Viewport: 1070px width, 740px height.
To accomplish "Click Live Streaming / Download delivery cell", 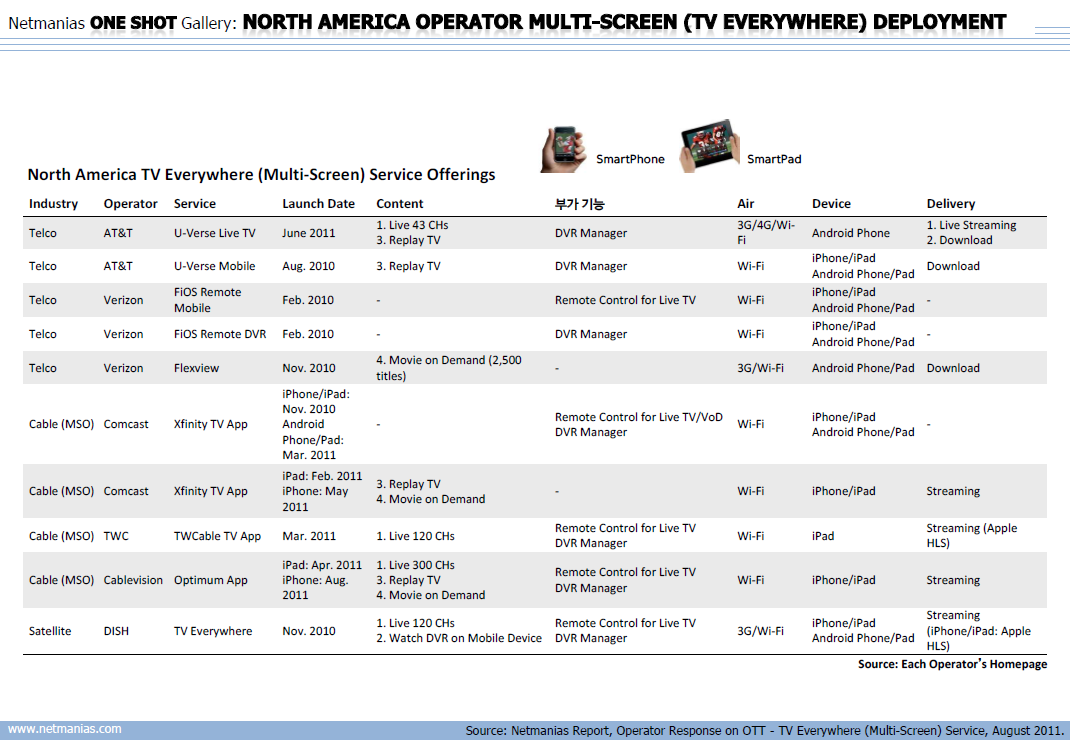I will (x=971, y=232).
